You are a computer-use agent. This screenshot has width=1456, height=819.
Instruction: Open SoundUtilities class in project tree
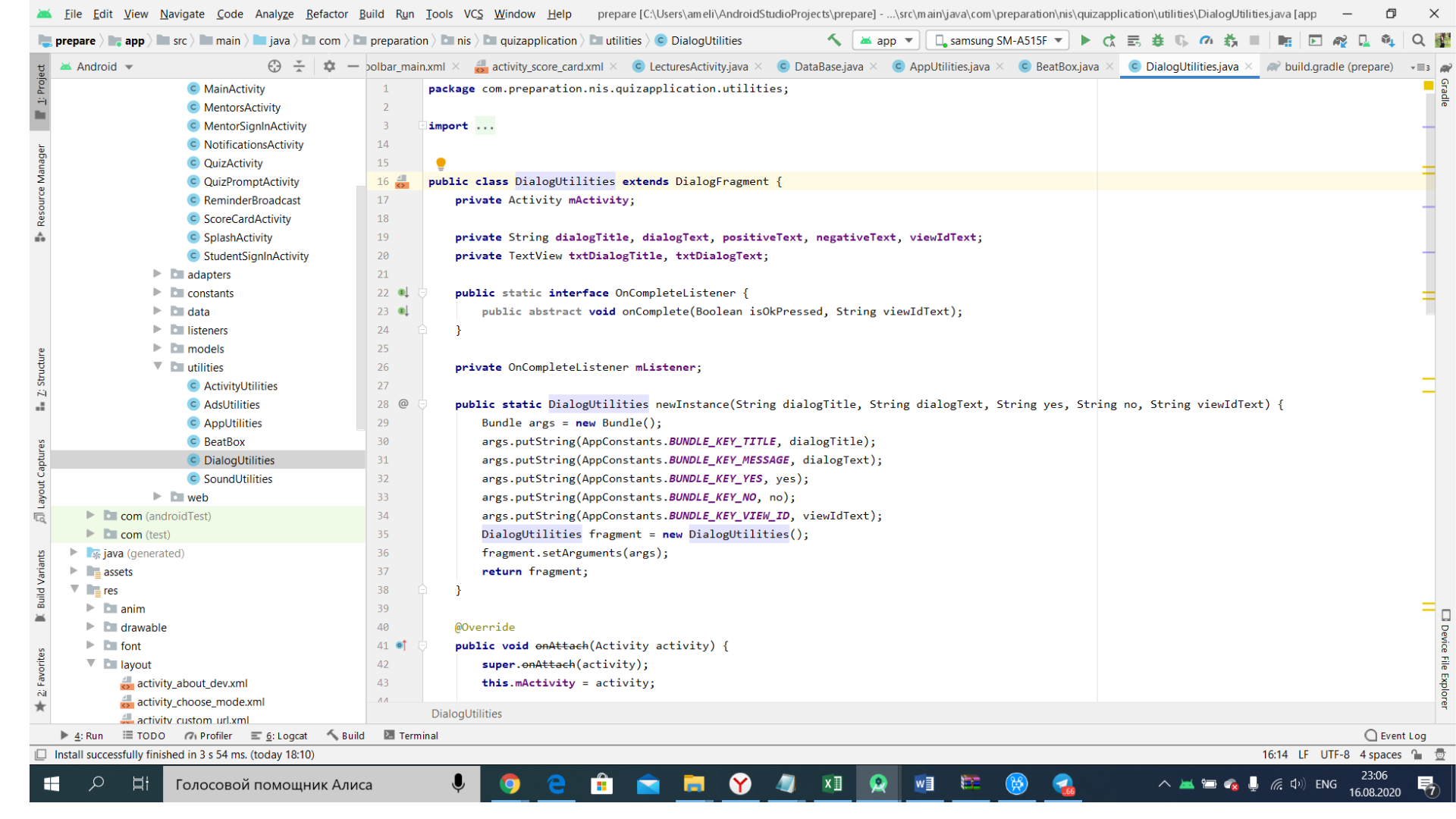[237, 479]
